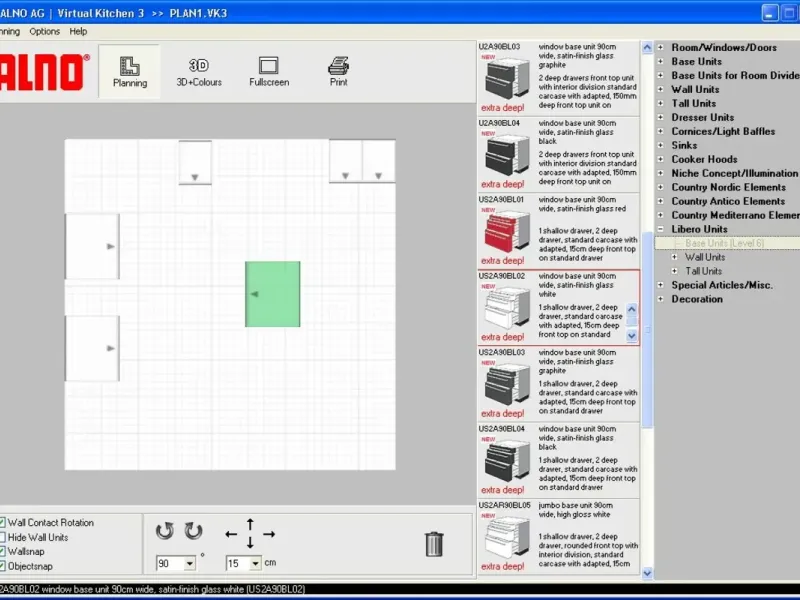The image size is (800, 600).
Task: Print the kitchen plan
Action: pyautogui.click(x=338, y=72)
